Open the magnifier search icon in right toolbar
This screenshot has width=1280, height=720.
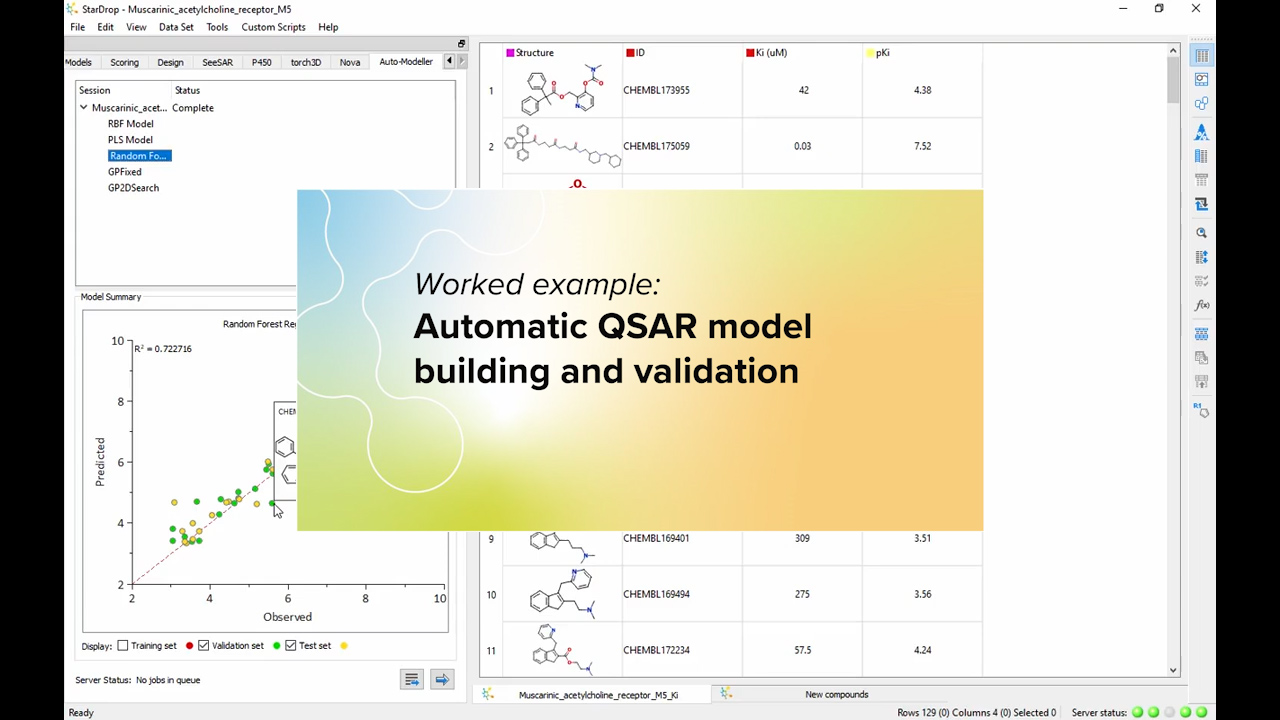[1201, 232]
